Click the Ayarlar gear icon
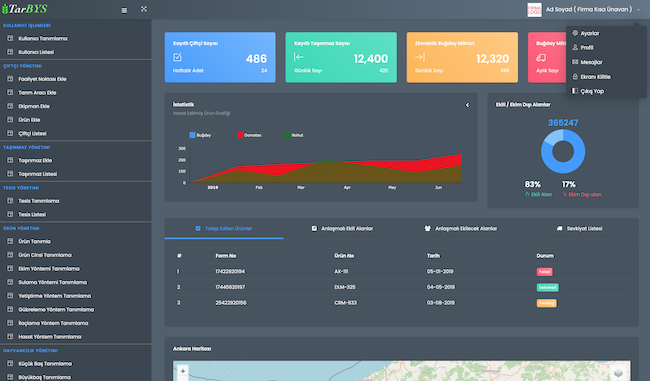650x381 pixels. click(x=575, y=33)
